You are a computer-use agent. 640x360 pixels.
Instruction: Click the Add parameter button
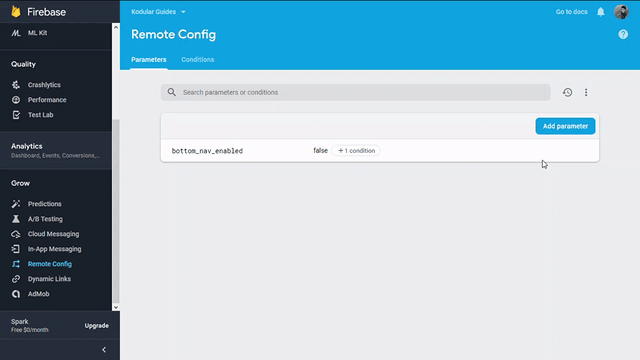565,126
